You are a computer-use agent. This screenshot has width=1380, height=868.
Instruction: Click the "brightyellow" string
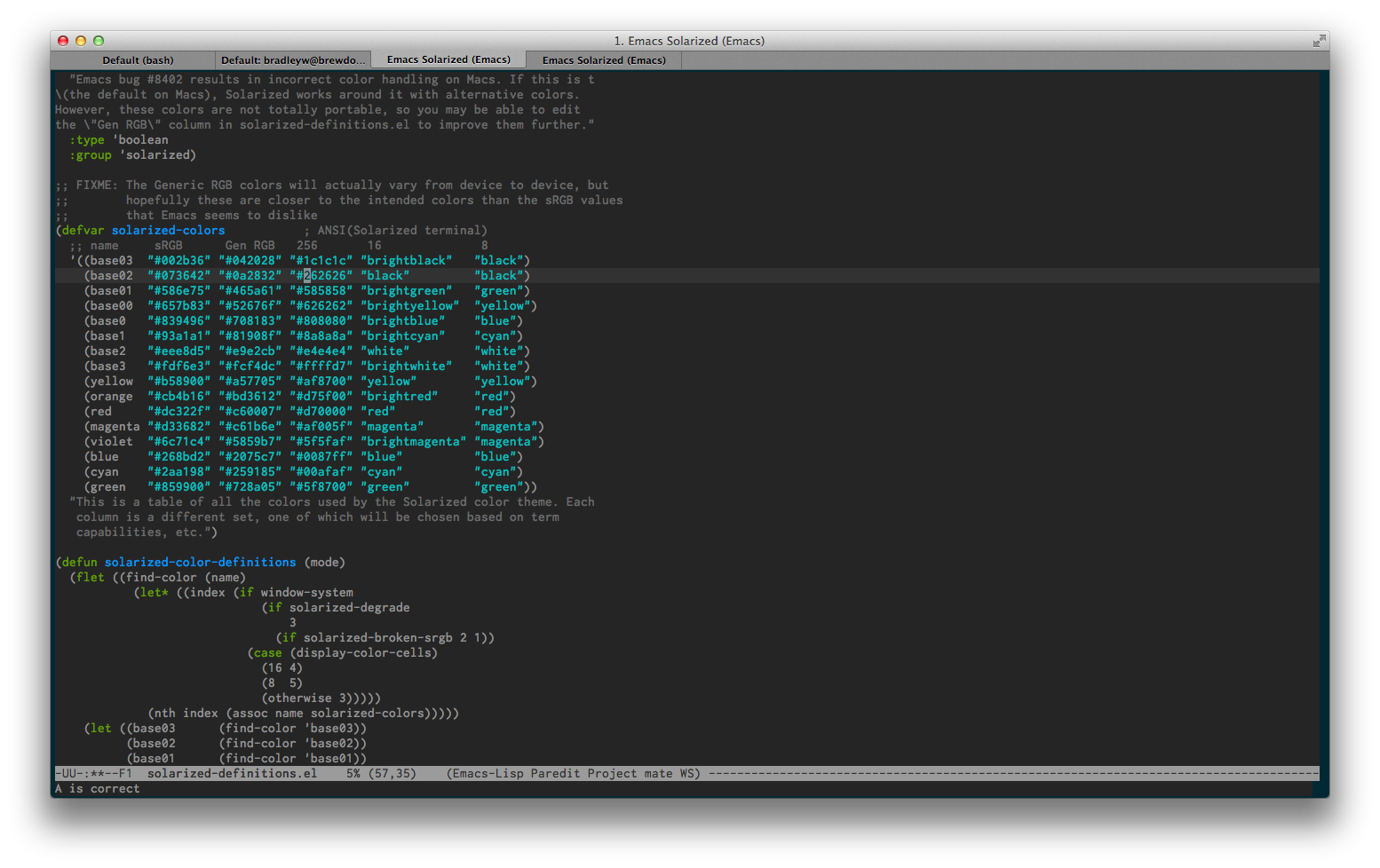pos(410,306)
